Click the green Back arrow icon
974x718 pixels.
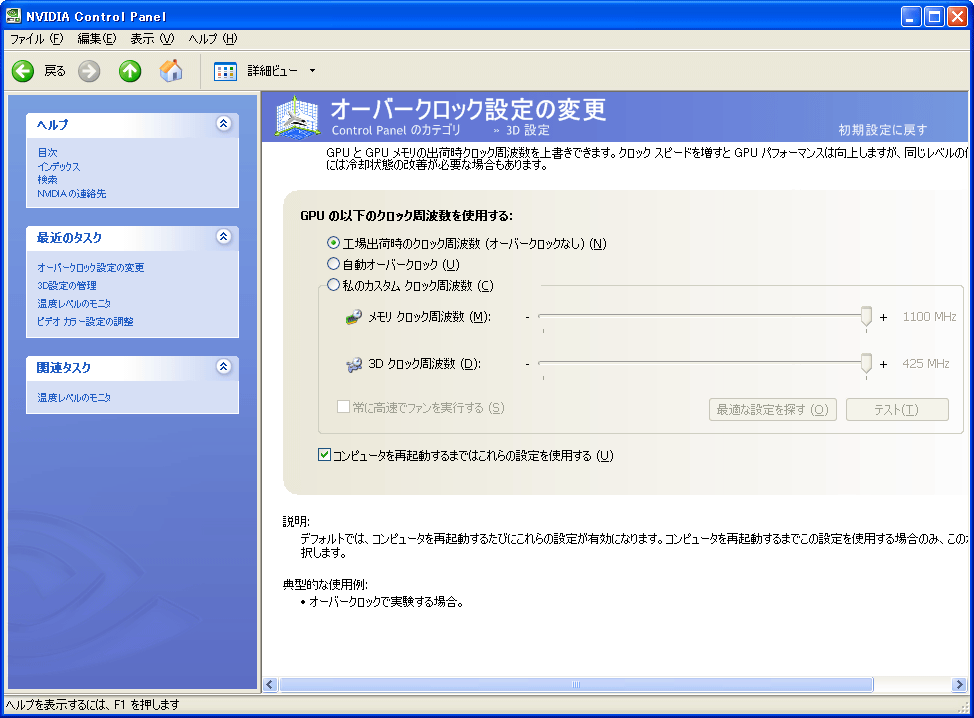click(23, 71)
